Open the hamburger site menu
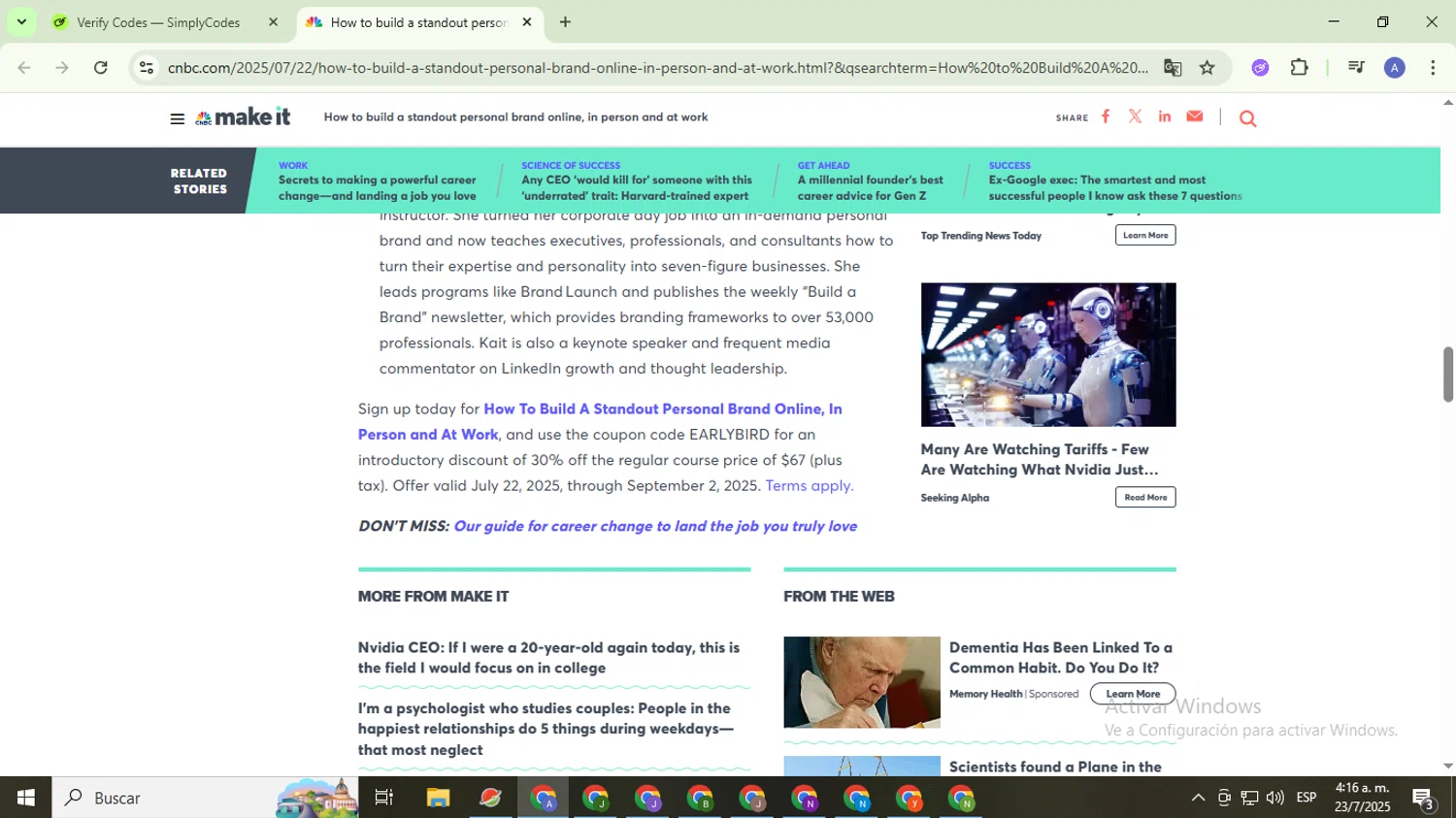The image size is (1456, 818). 177,118
